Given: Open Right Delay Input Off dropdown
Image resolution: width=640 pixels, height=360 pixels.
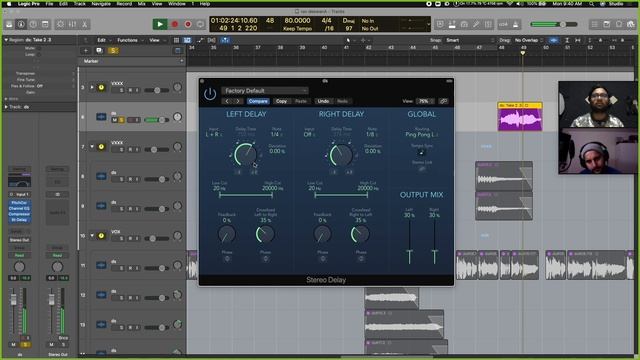Looking at the screenshot, I should click(x=309, y=134).
